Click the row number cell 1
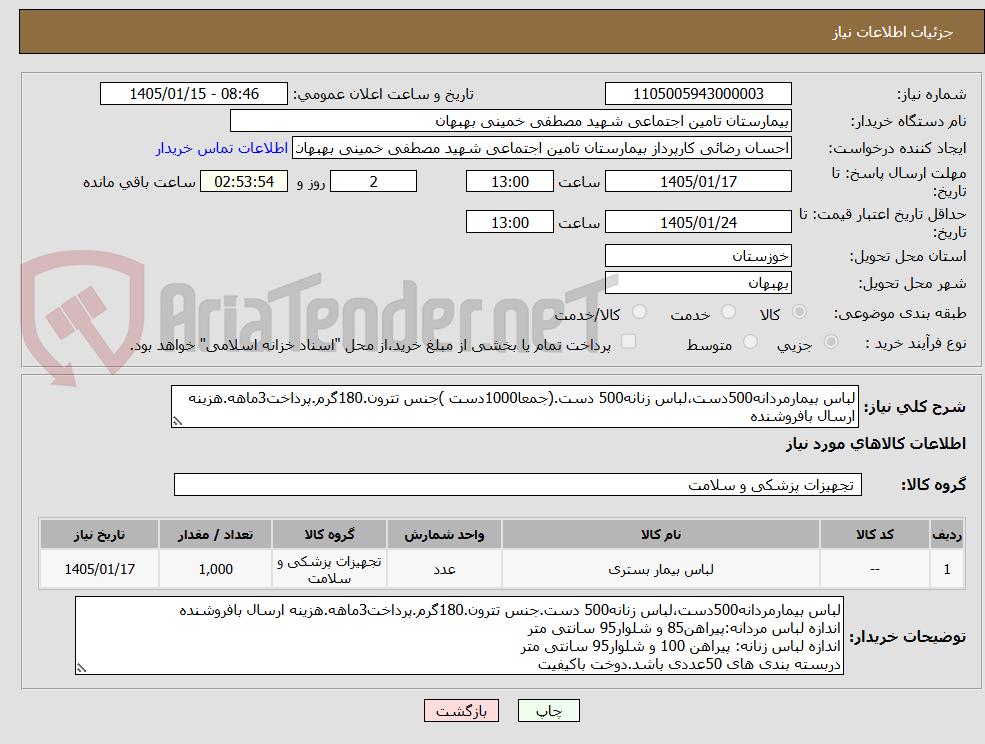This screenshot has height=744, width=985. pos(947,569)
